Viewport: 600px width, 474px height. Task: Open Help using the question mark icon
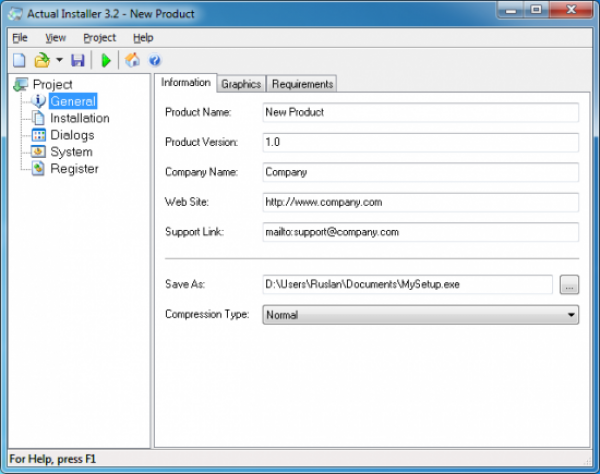[155, 61]
